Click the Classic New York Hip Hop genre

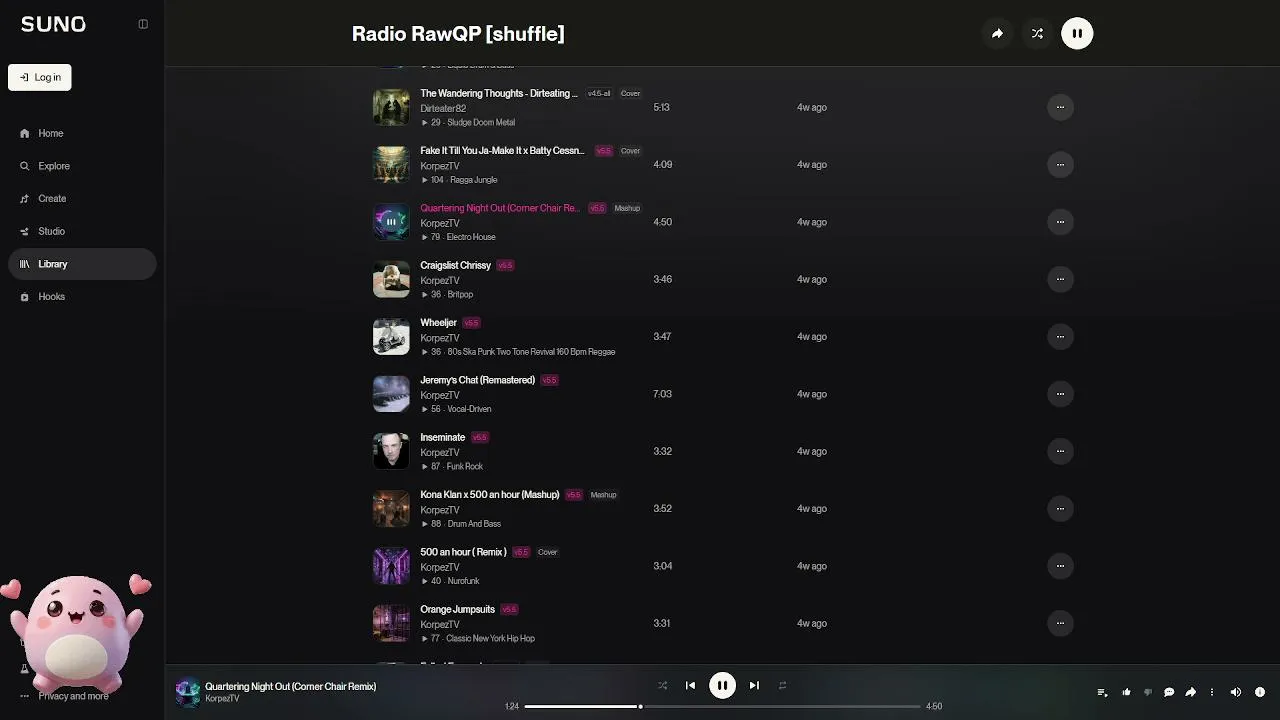click(x=490, y=639)
